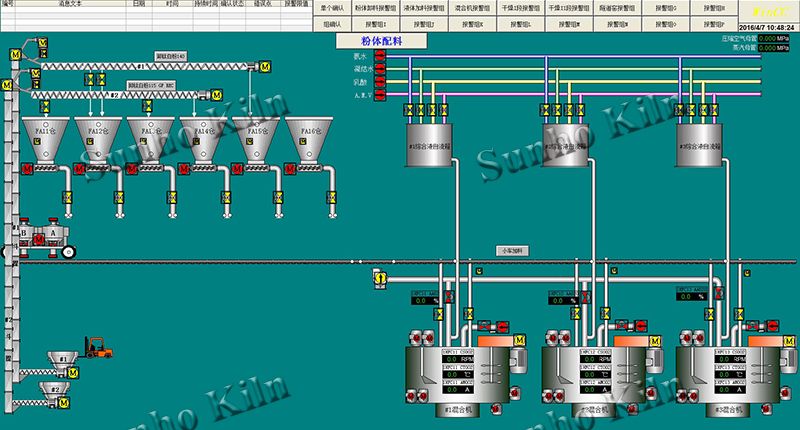Click the orange level bar on the #1 mixer
The width and height of the screenshot is (800, 430).
click(x=495, y=341)
